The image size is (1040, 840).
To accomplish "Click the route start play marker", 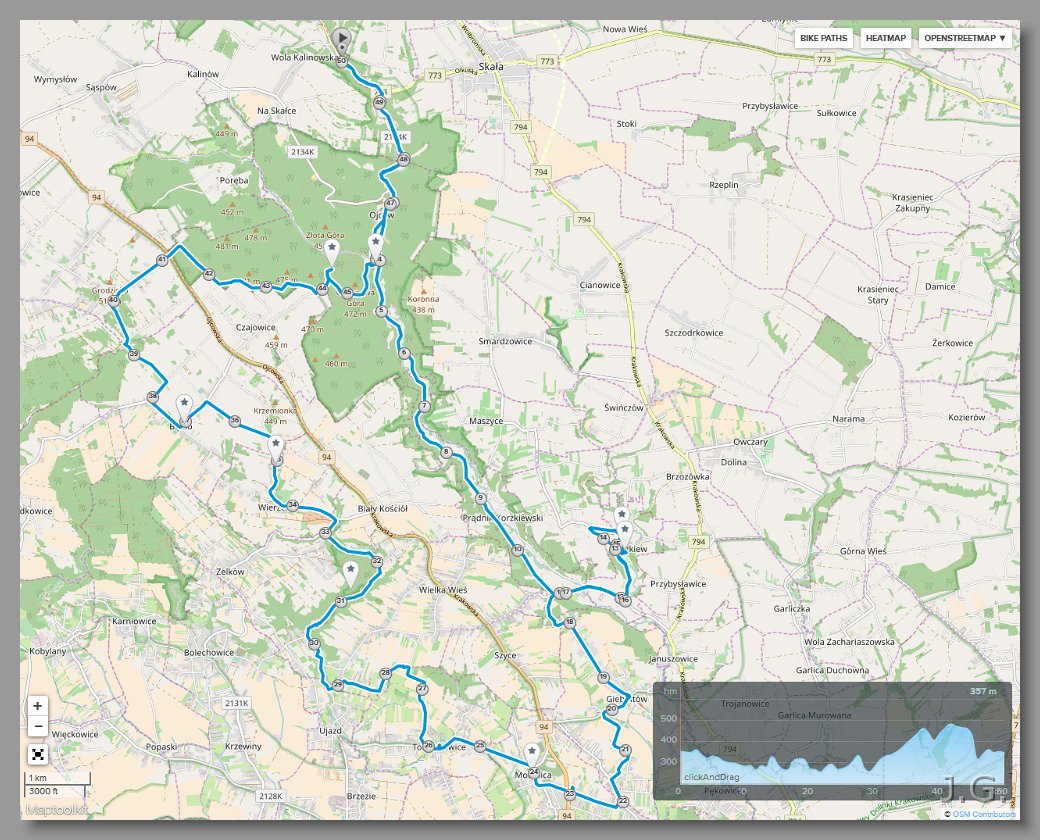I will [341, 40].
